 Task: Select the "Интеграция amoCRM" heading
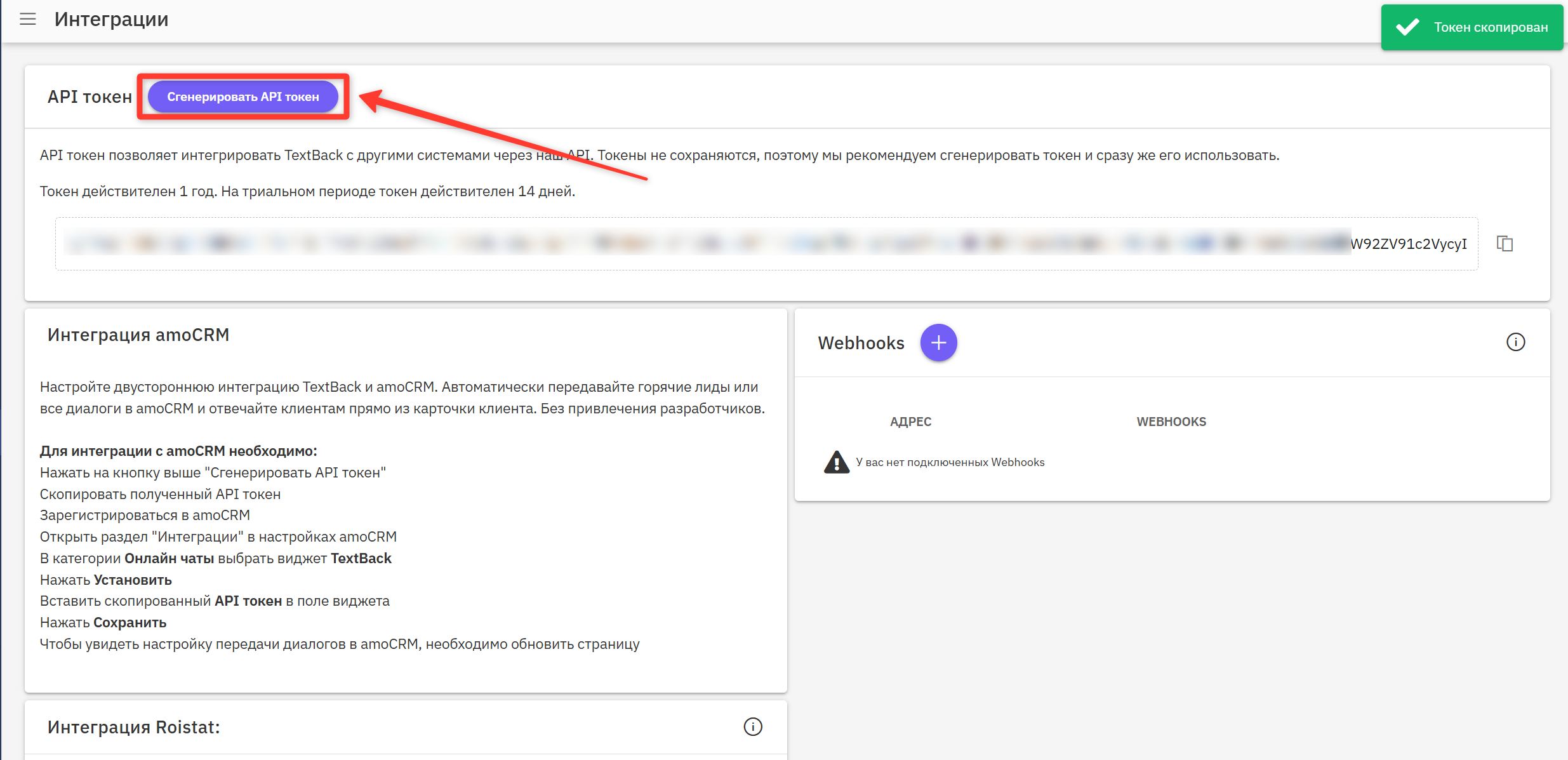[138, 335]
